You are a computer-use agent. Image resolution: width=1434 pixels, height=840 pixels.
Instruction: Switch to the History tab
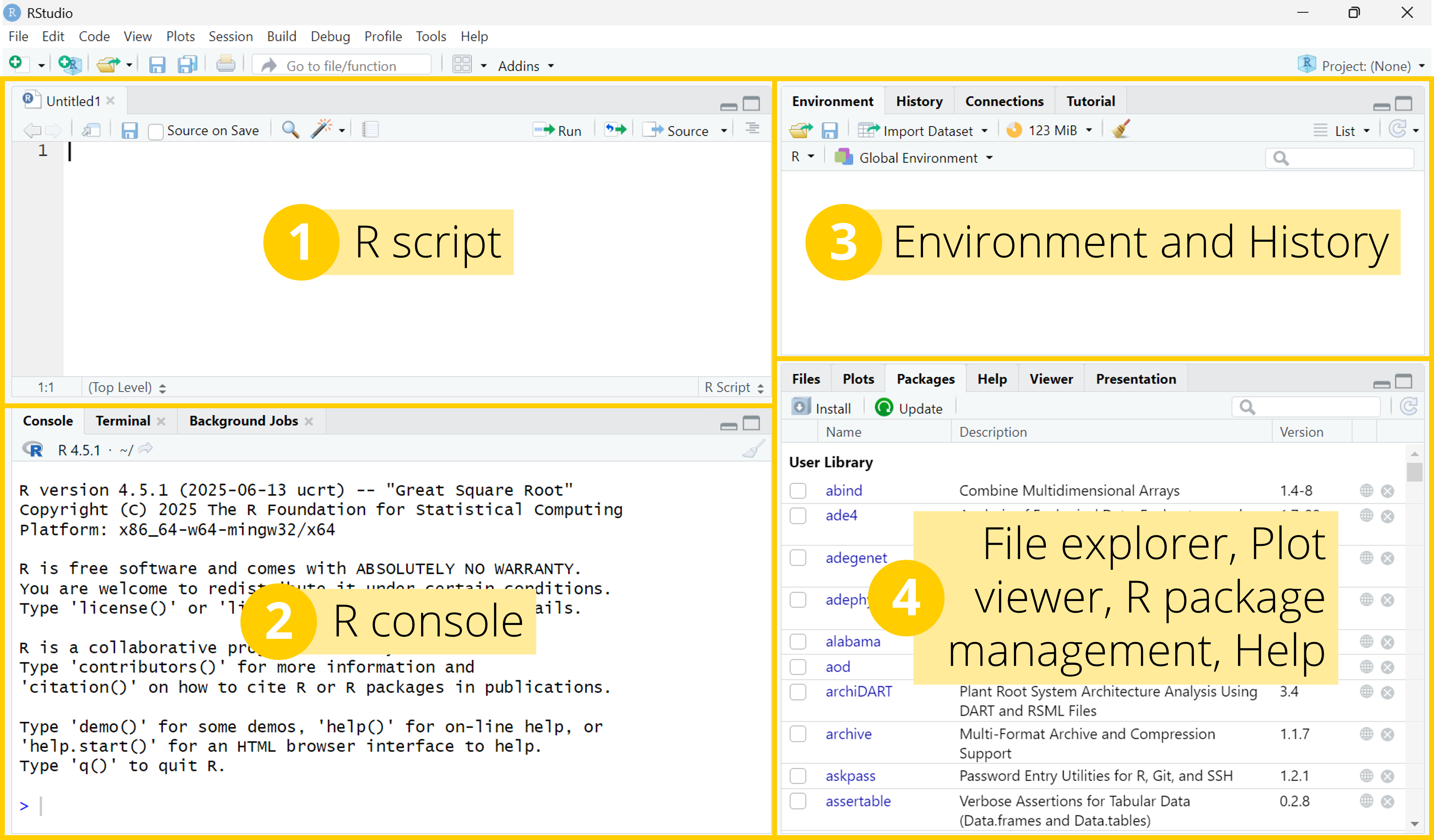tap(919, 101)
